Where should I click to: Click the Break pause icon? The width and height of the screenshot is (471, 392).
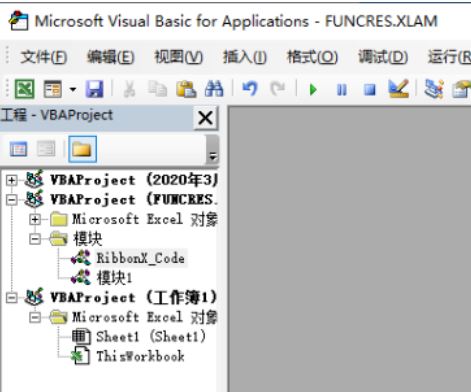[342, 90]
